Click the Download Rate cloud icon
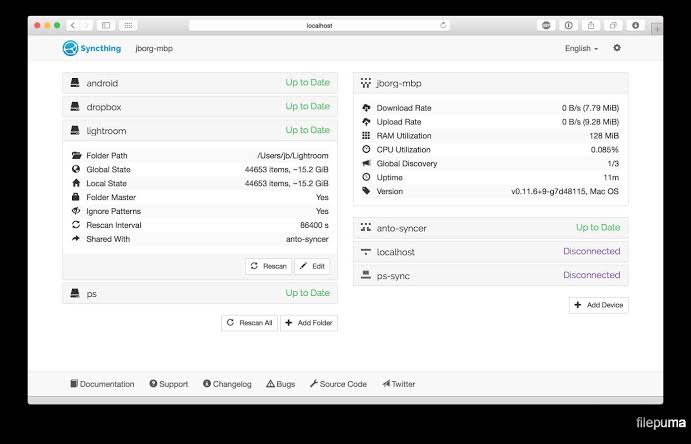 (366, 107)
